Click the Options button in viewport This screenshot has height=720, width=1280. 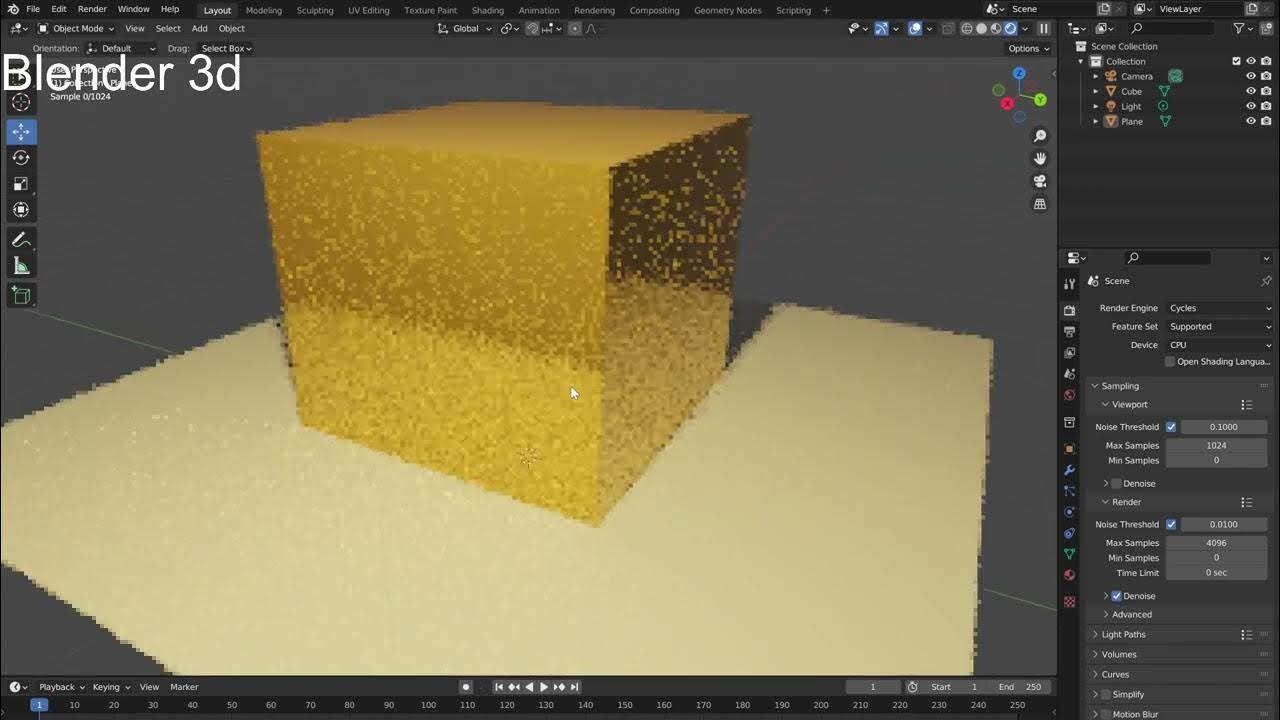(1028, 48)
